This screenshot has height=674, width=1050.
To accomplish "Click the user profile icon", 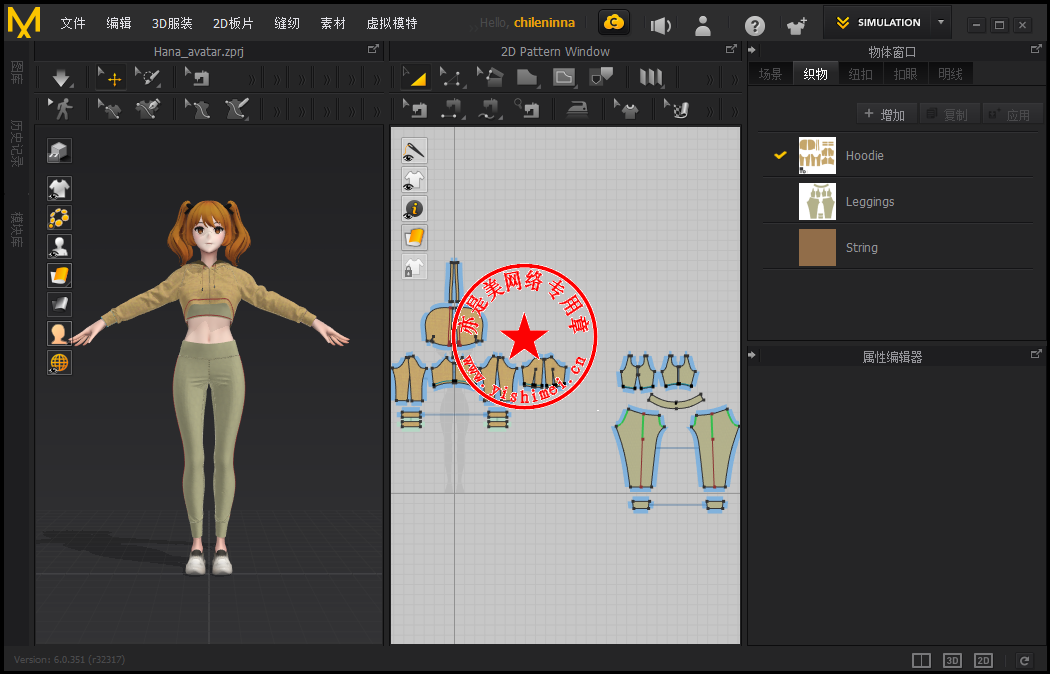I will [704, 25].
